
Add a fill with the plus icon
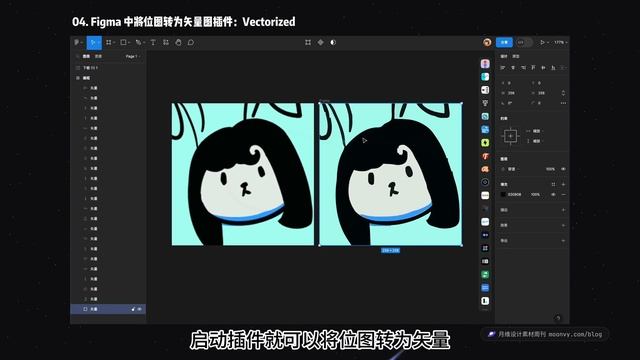(x=563, y=184)
